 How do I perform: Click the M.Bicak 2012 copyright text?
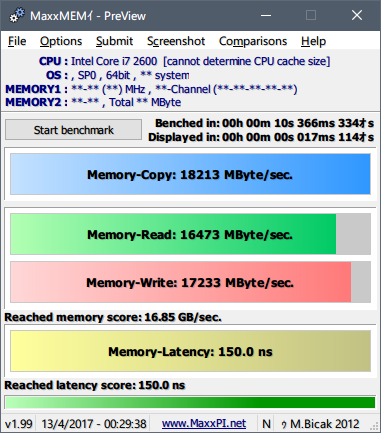[321, 424]
